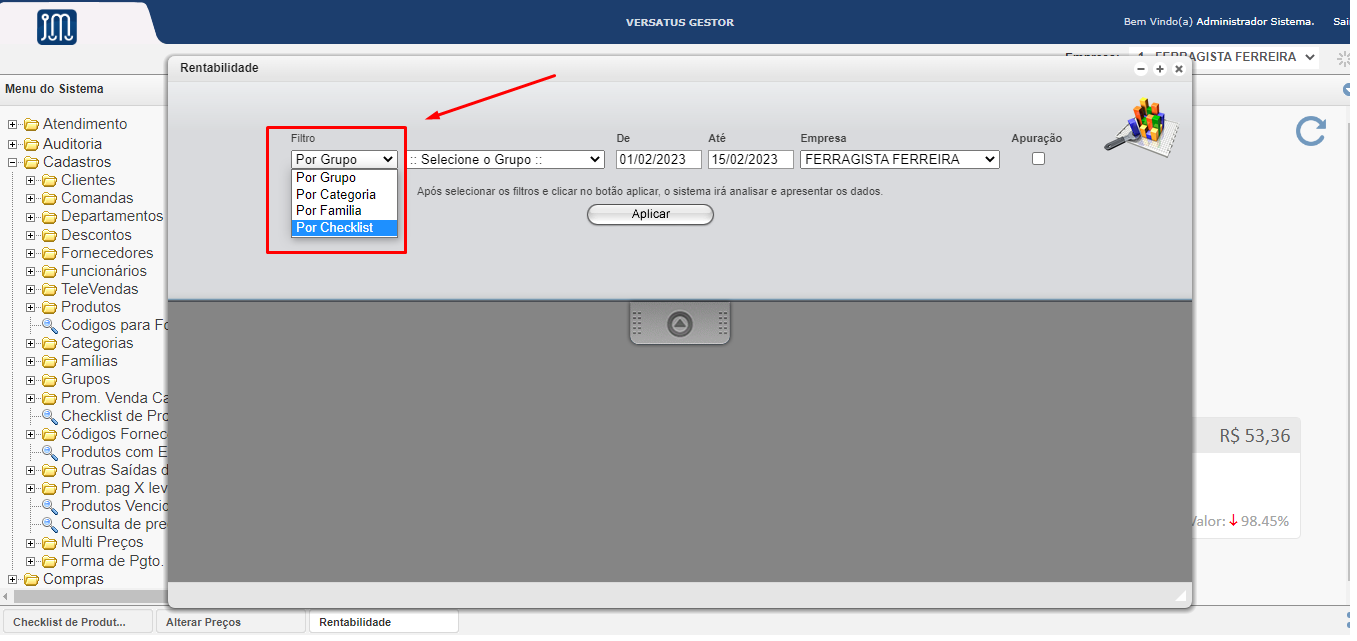Open Codigos para search icon item

[50, 325]
